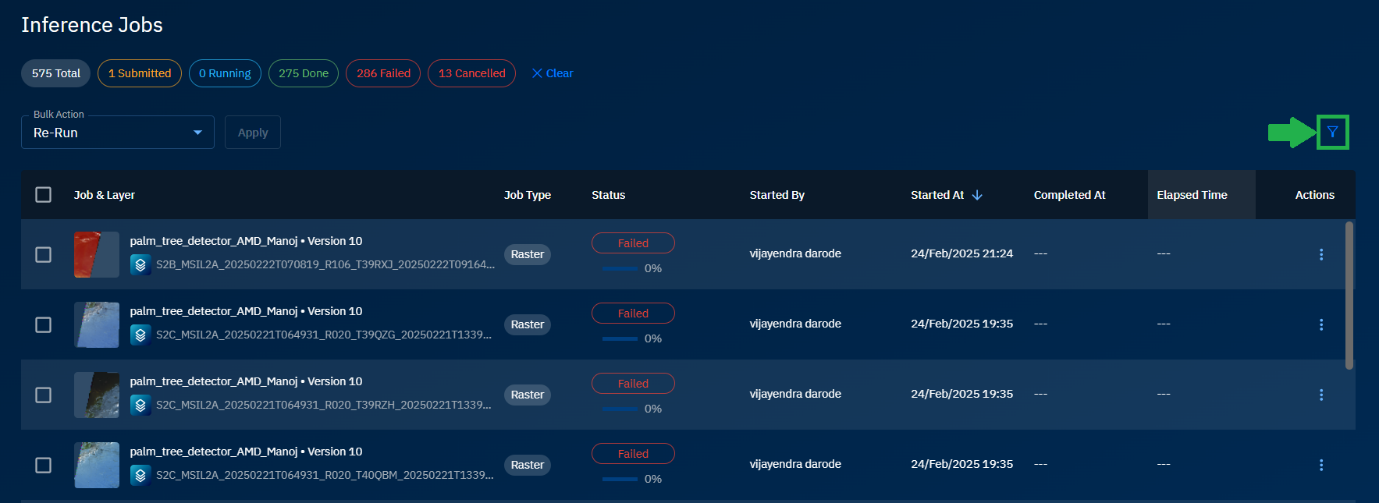Toggle the select-all checkbox in table header
1379x503 pixels.
43,195
